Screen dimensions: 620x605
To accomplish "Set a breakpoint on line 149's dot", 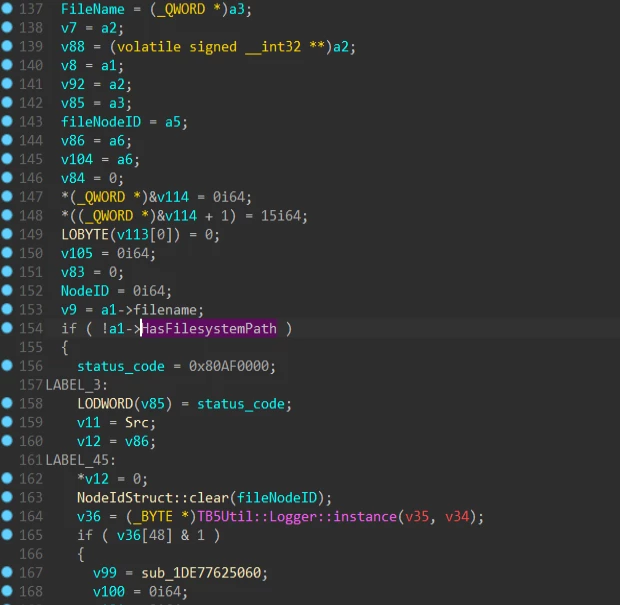I will (8, 235).
